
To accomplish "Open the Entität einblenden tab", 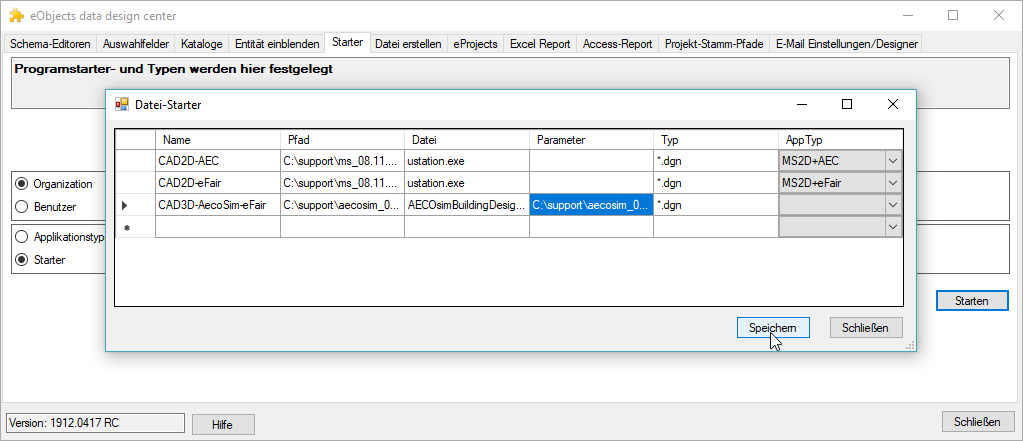I will pos(277,44).
